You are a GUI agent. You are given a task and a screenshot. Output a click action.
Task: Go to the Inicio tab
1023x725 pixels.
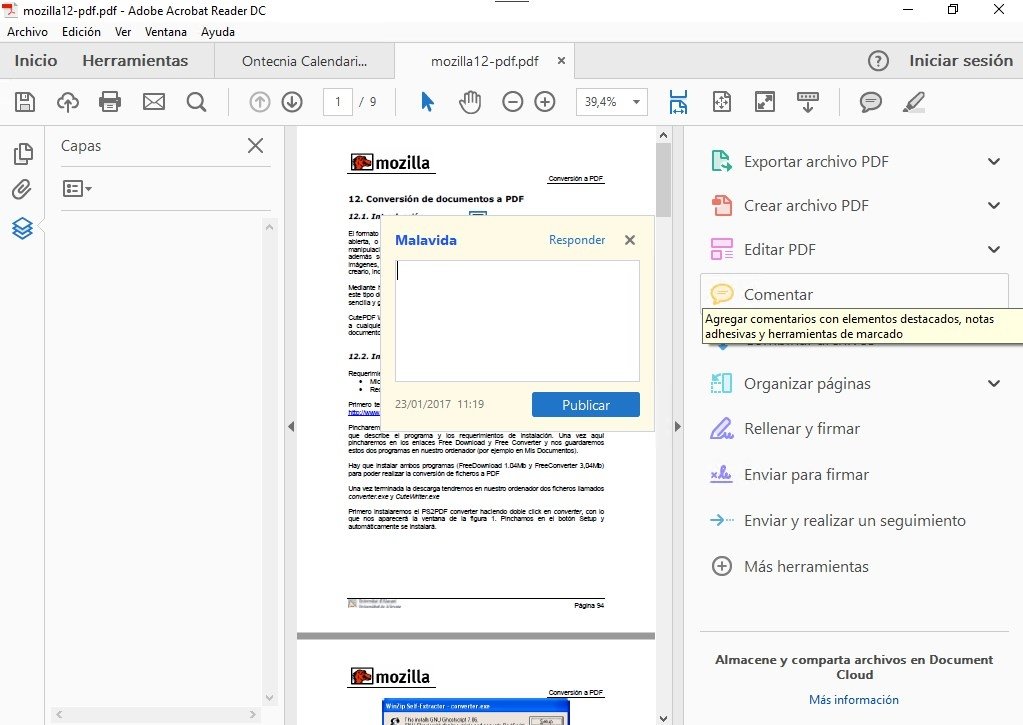coord(36,61)
